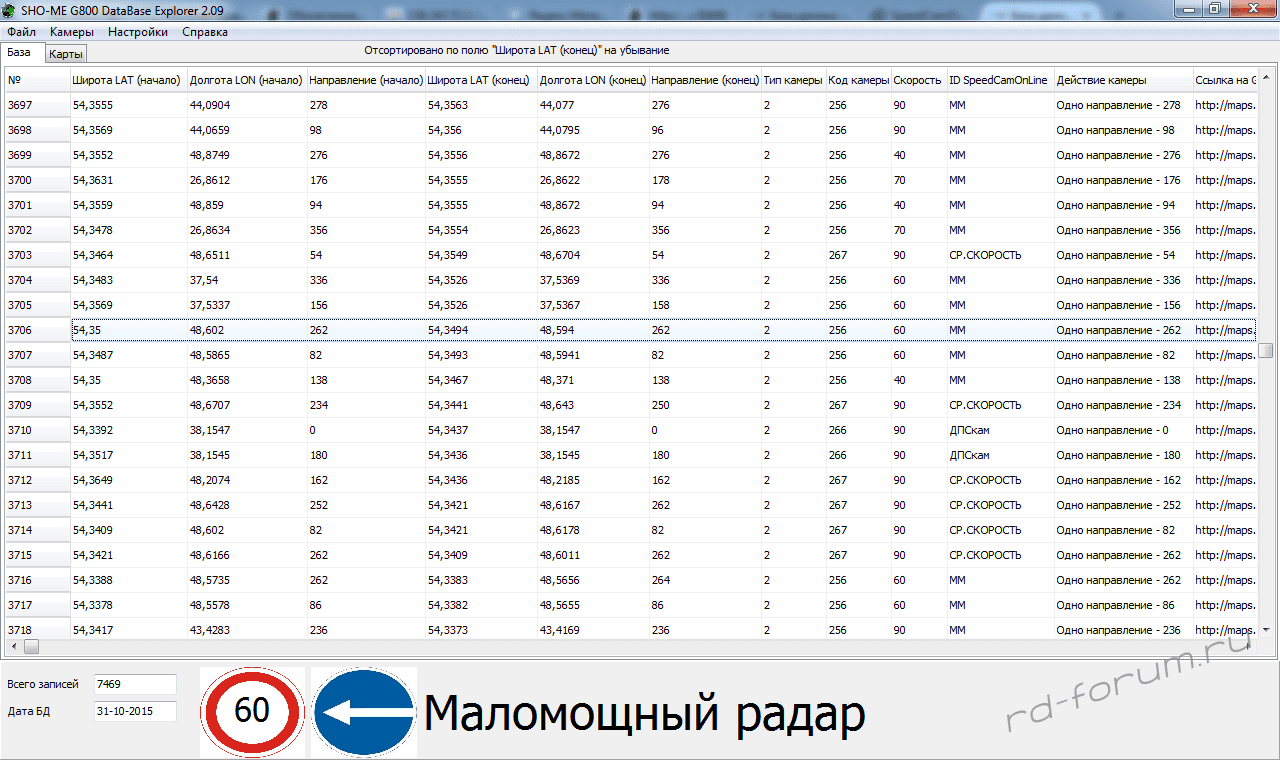The width and height of the screenshot is (1280, 760).
Task: Click СР.СКОРОСТЬ cell in row 3709
Action: [1000, 405]
